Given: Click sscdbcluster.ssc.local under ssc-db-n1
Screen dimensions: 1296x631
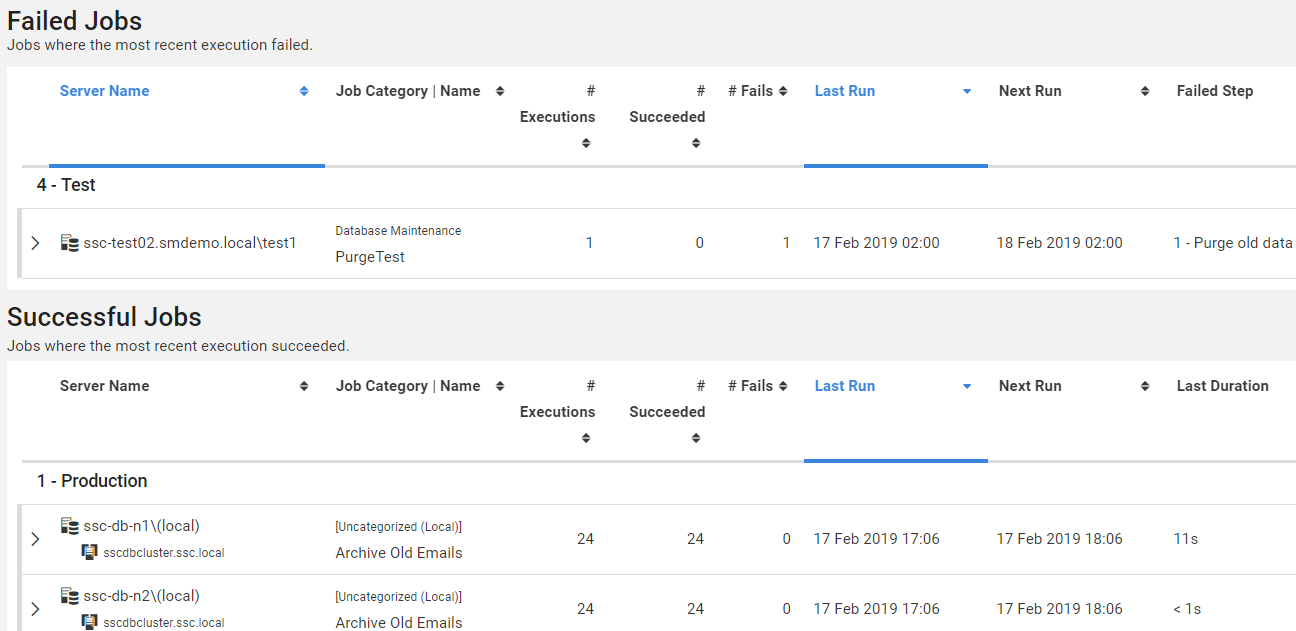Looking at the screenshot, I should [164, 552].
